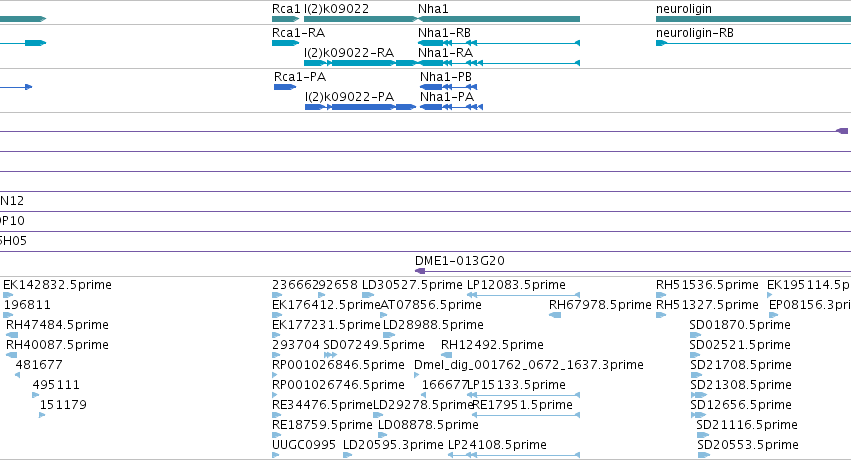Open EST label LD30527.5prime
The width and height of the screenshot is (851, 460).
click(412, 285)
